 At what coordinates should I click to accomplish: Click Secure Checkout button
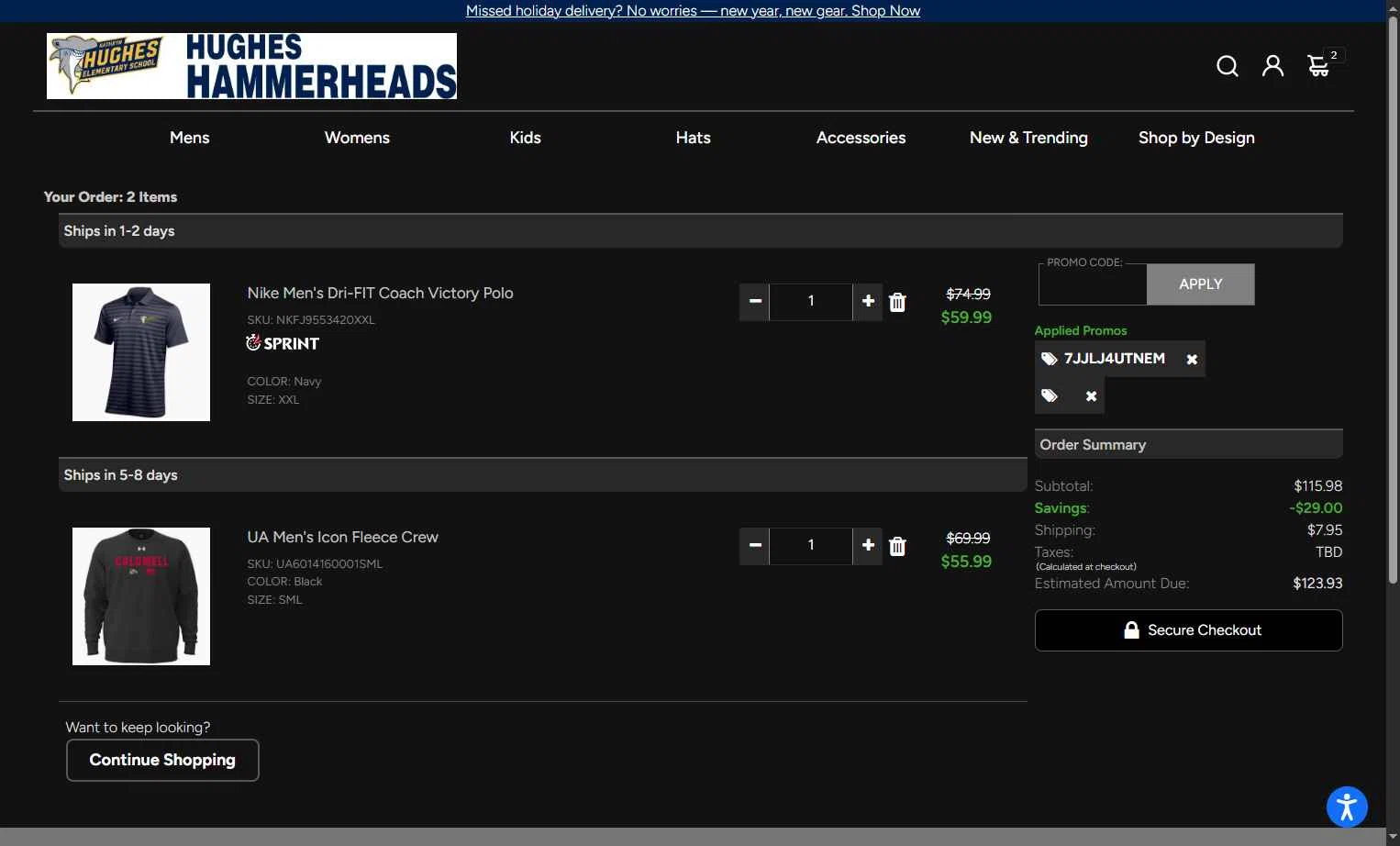click(x=1188, y=630)
